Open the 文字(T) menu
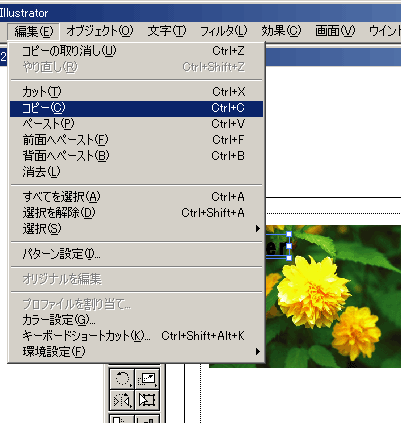Image resolution: width=401 pixels, height=423 pixels. (x=167, y=31)
